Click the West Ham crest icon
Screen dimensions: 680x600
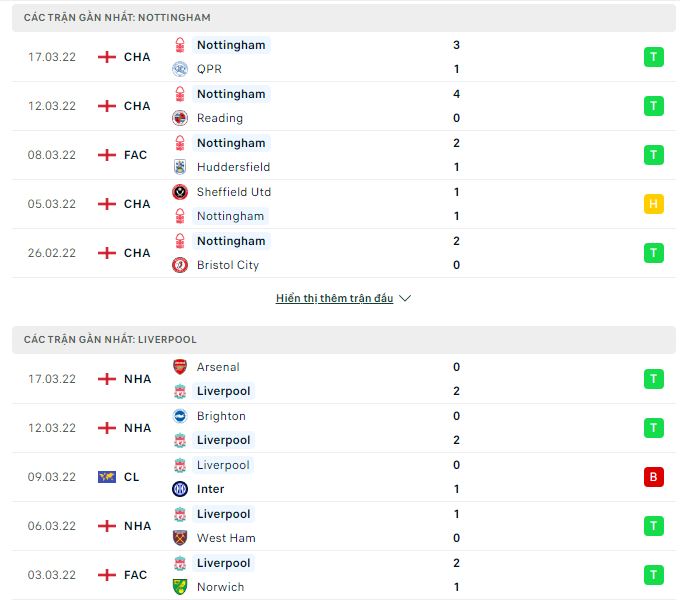(180, 538)
